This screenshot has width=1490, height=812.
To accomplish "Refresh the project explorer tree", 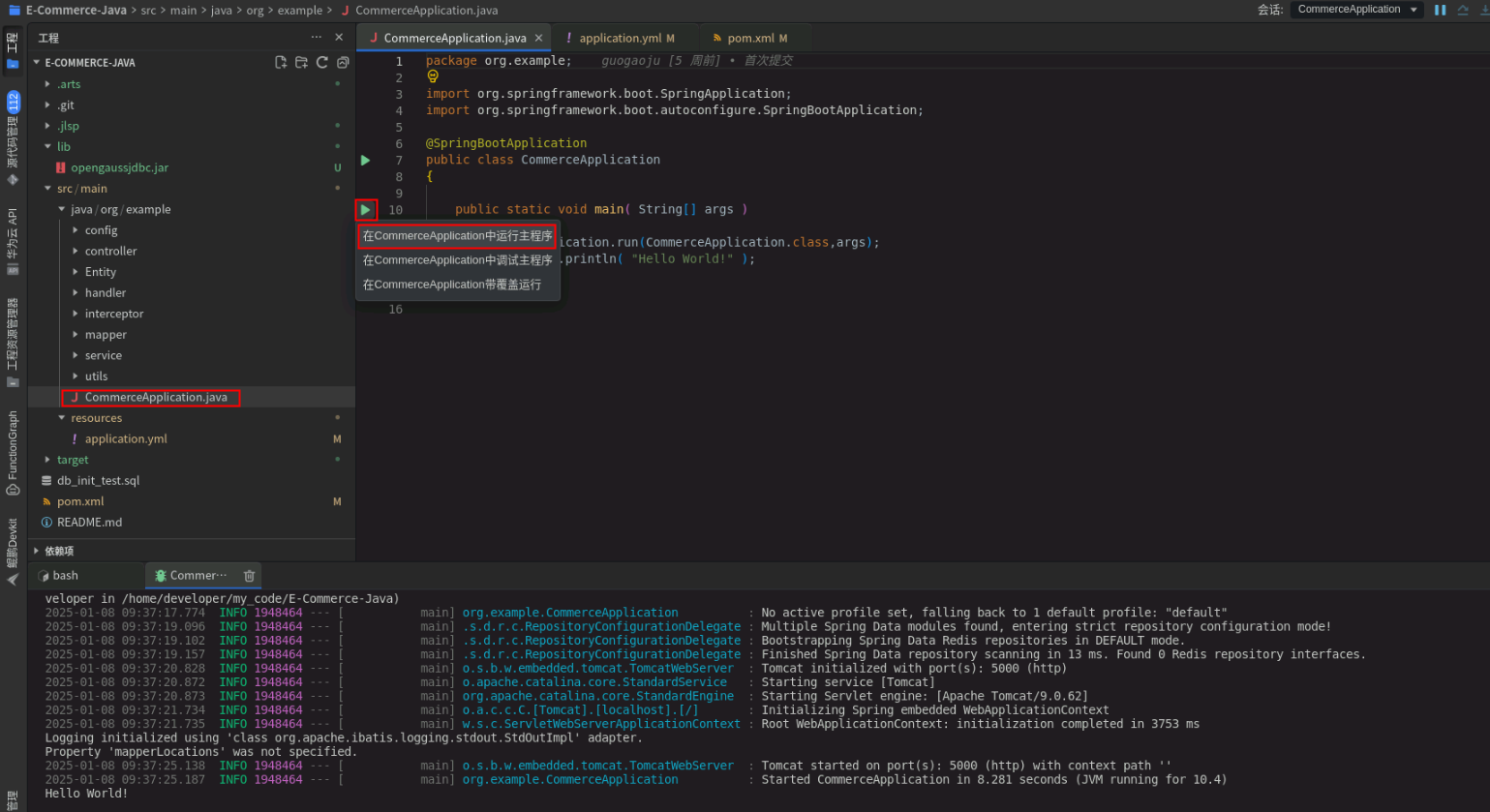I will click(x=321, y=62).
